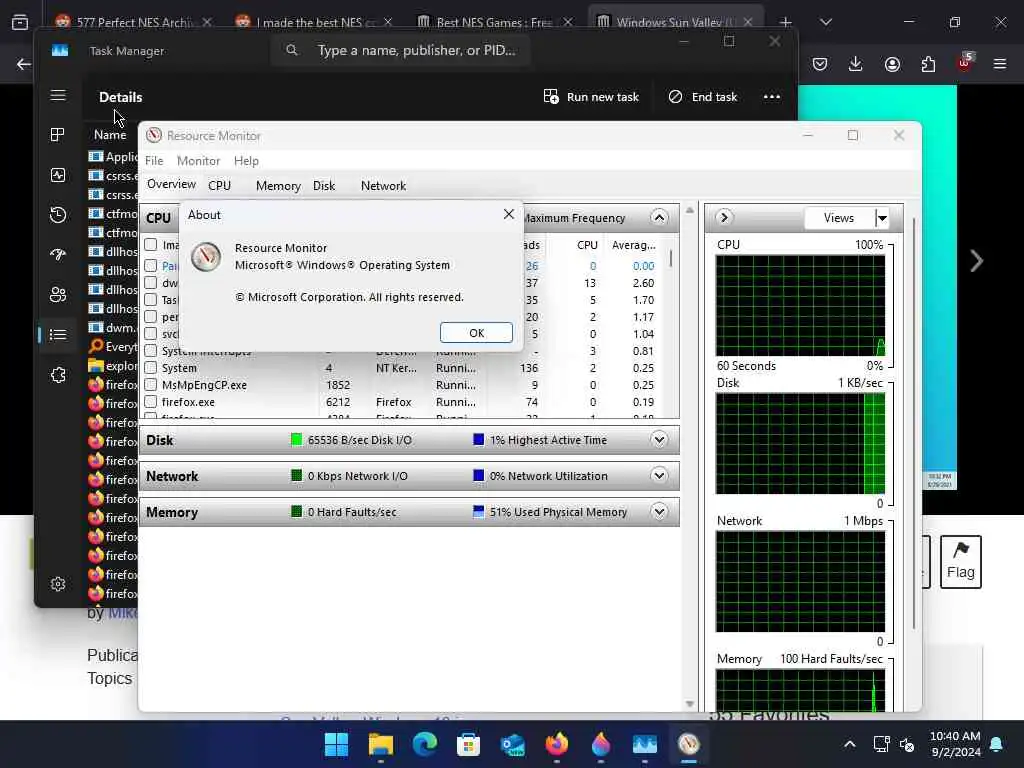This screenshot has height=768, width=1024.
Task: Open Firefox extensions puzzle icon
Action: (x=928, y=64)
